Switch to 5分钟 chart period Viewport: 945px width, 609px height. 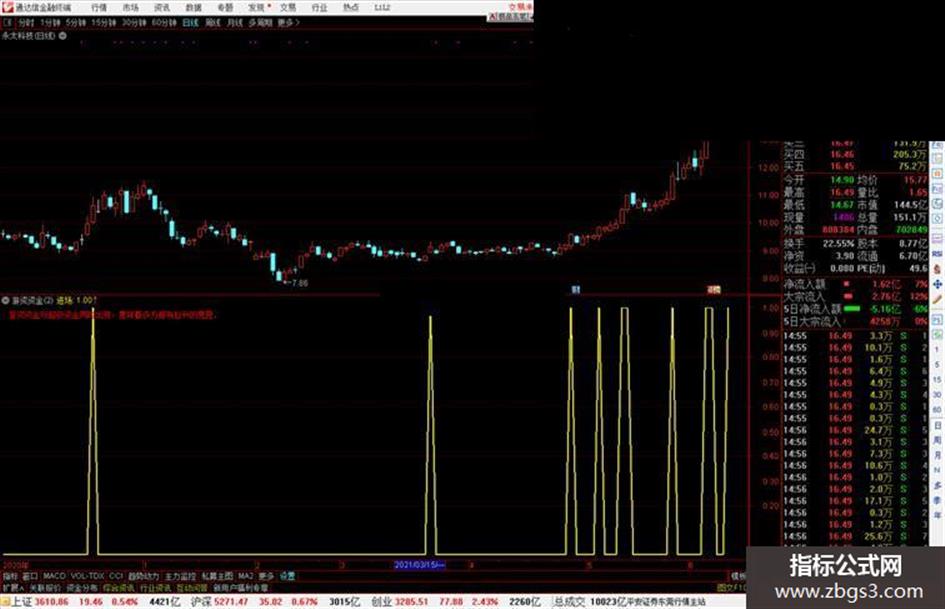point(76,22)
